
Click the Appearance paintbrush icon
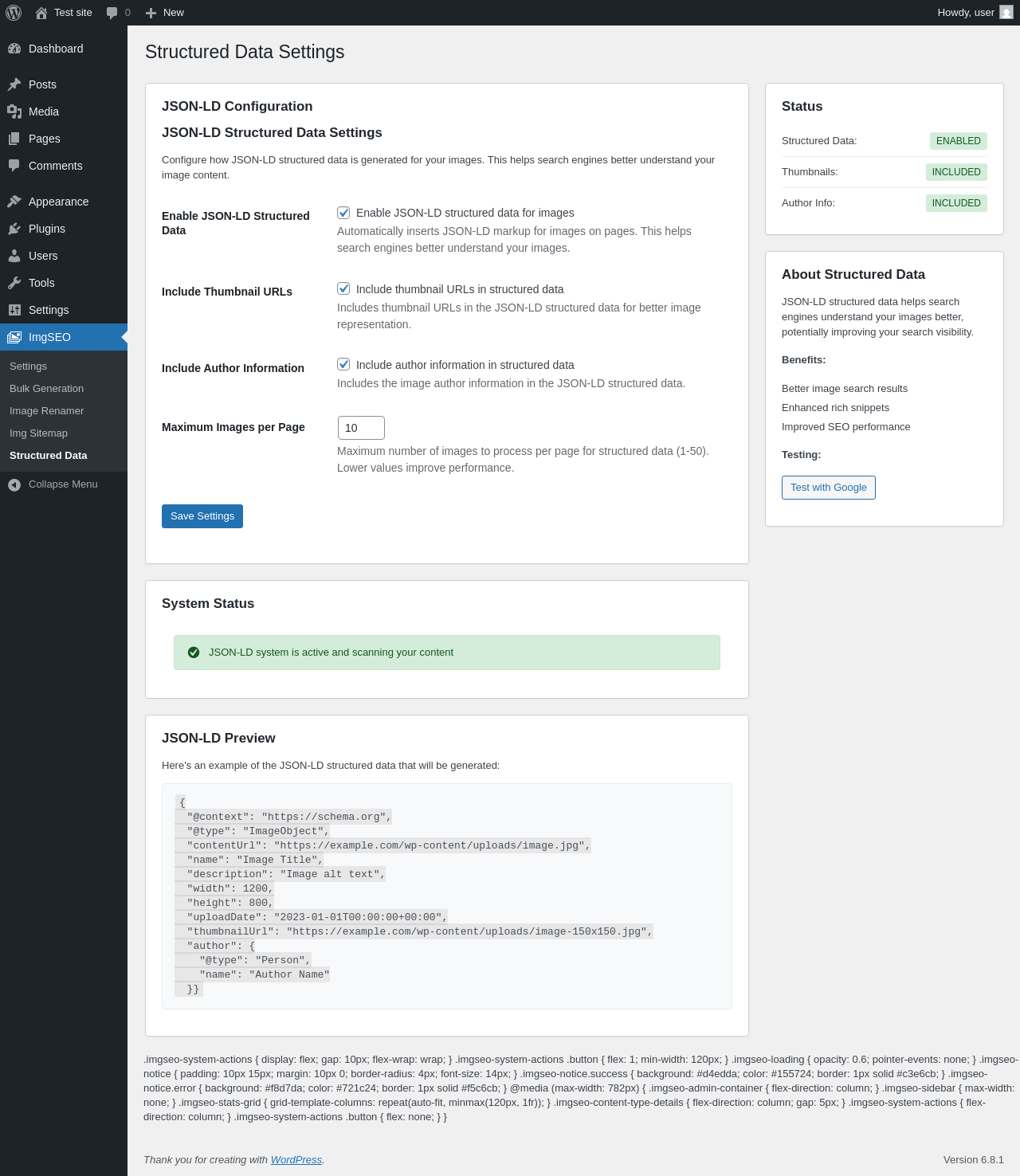tap(14, 202)
